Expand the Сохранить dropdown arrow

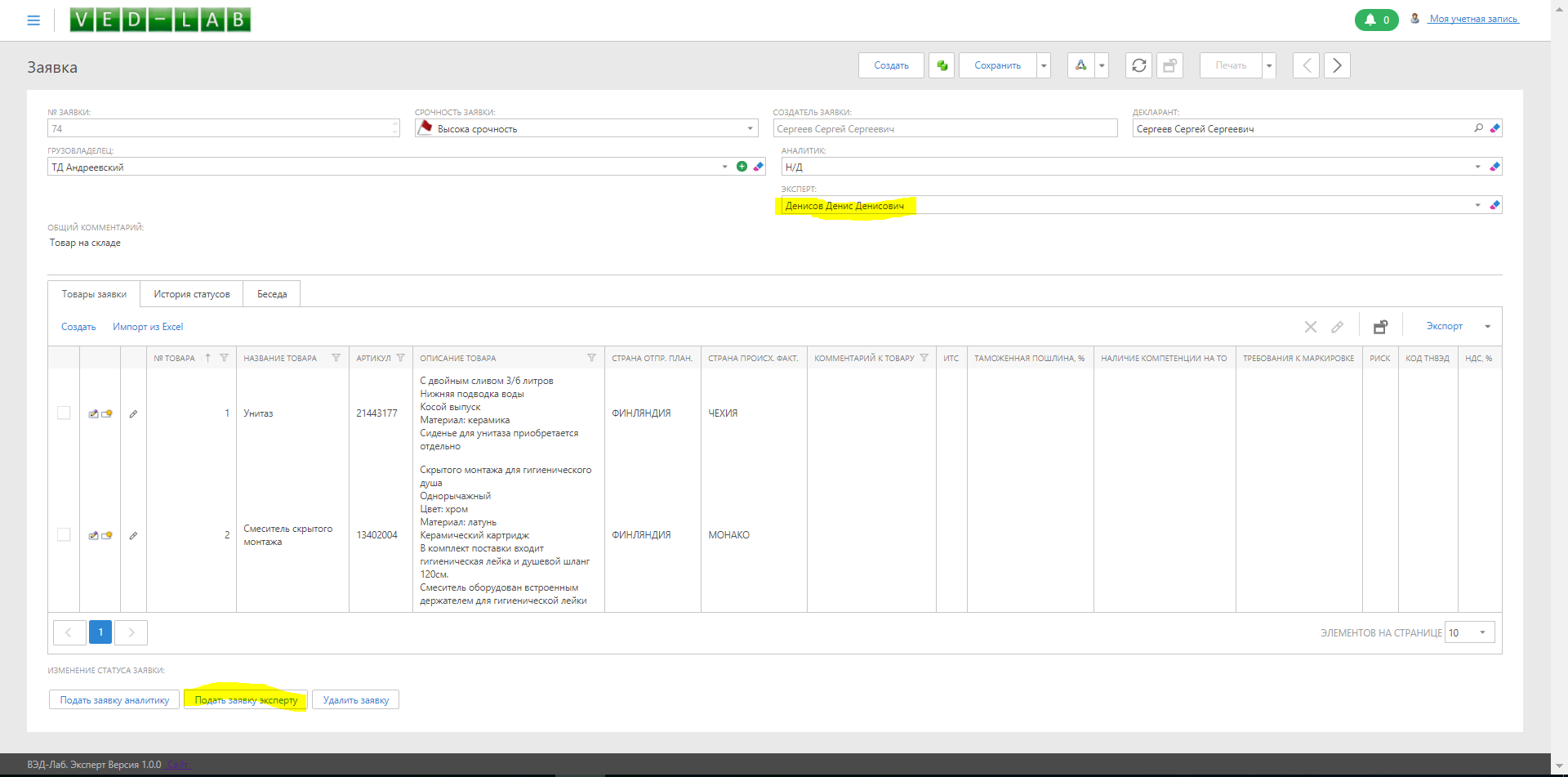pyautogui.click(x=1044, y=65)
